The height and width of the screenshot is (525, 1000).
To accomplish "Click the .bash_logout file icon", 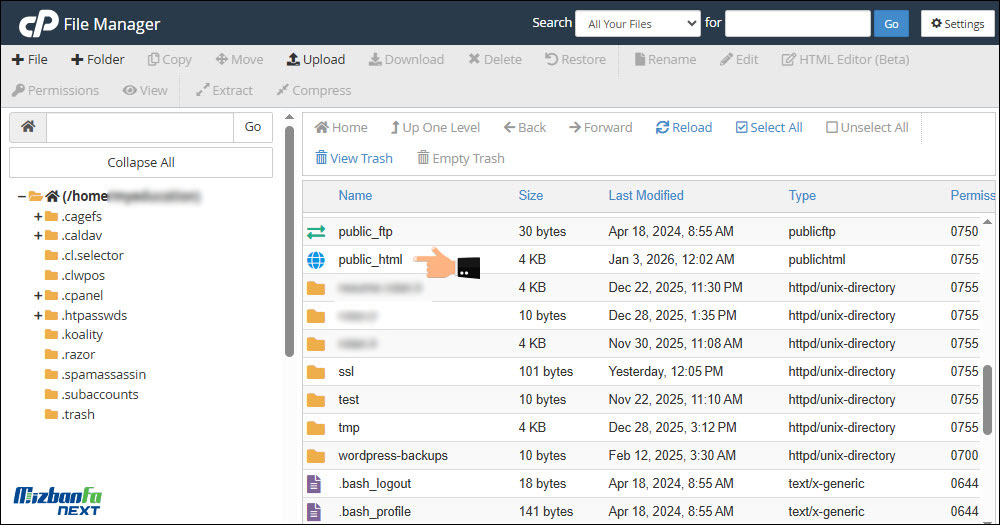I will point(314,484).
